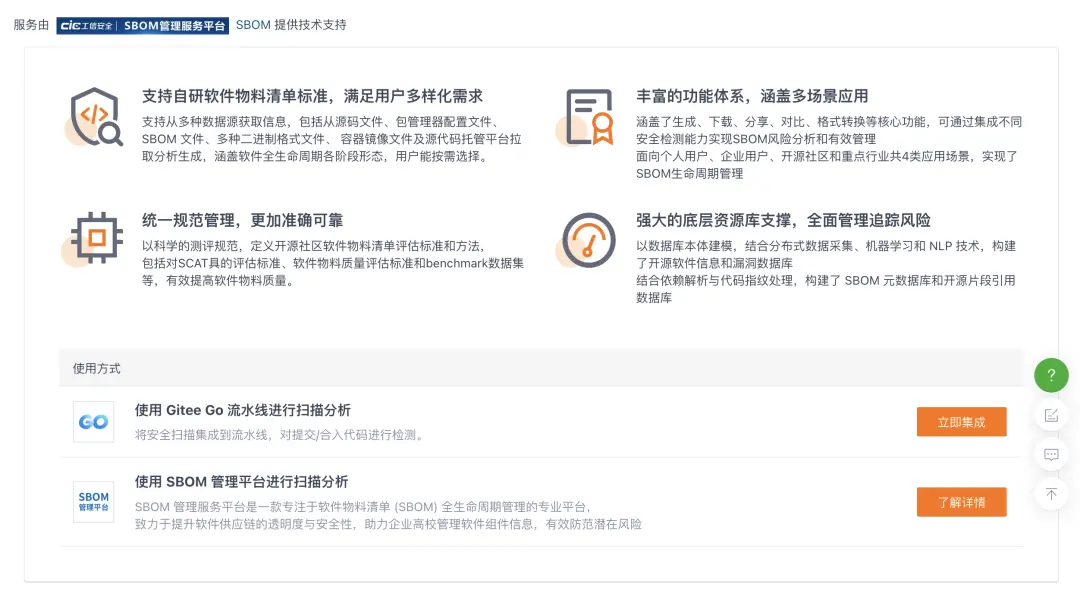Viewport: 1080px width, 590px height.
Task: Click the 使用方式 section header
Action: point(96,368)
